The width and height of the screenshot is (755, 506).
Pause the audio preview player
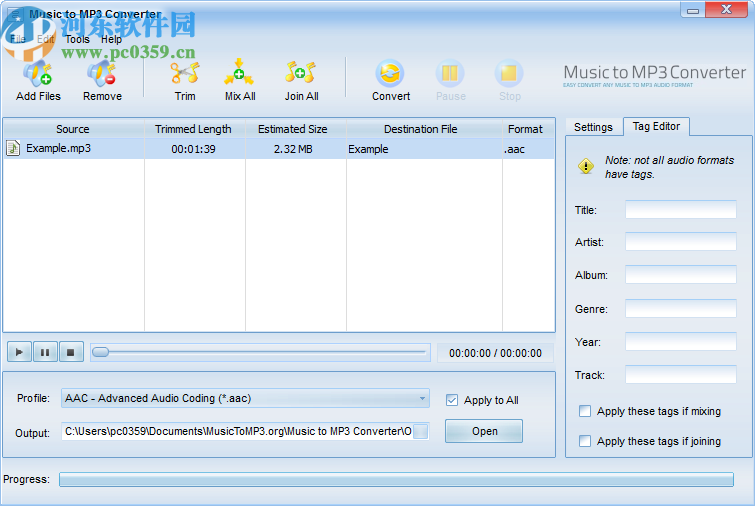[45, 352]
